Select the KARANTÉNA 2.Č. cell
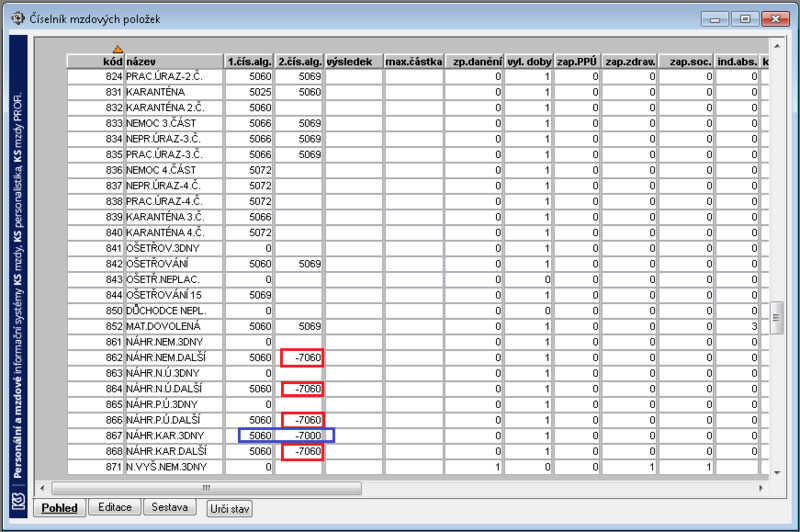This screenshot has width=800, height=532. point(174,108)
